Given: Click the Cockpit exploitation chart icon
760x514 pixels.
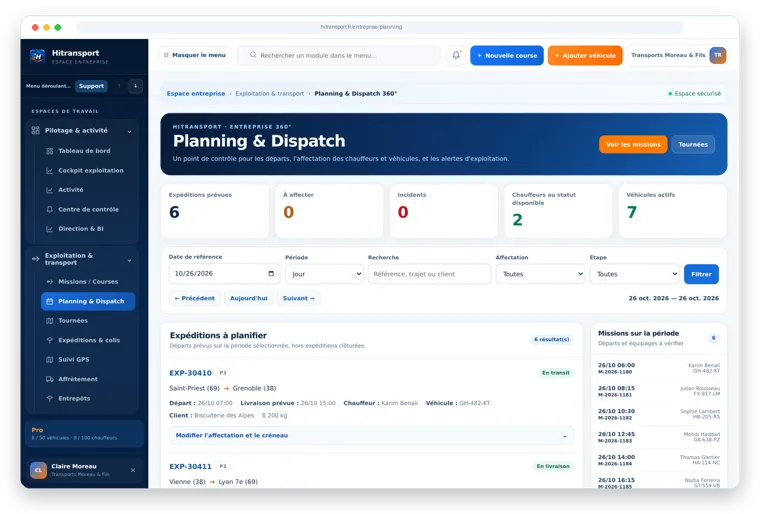Looking at the screenshot, I should pos(49,171).
